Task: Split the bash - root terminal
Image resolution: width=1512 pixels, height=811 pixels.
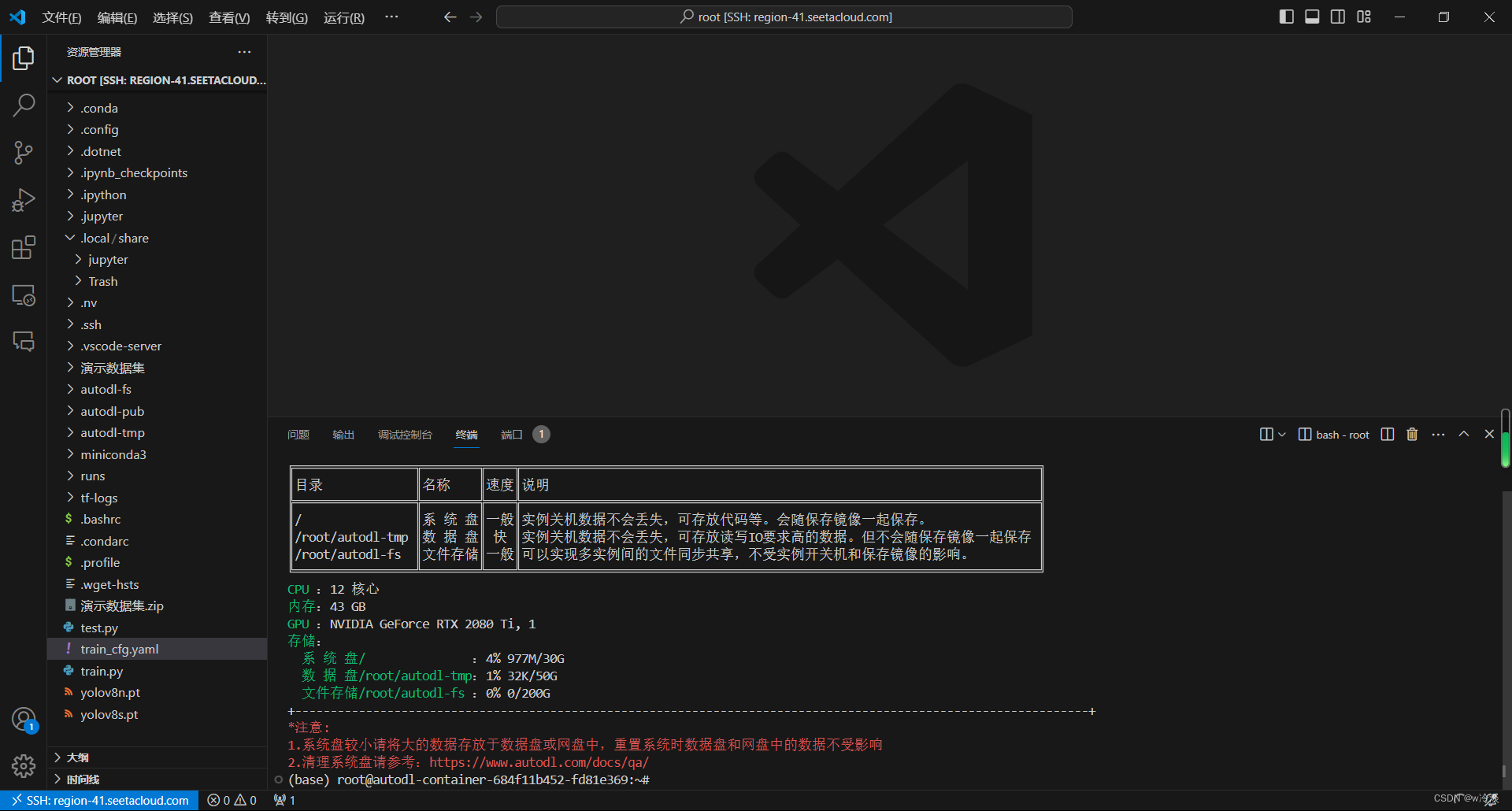Action: point(1387,434)
